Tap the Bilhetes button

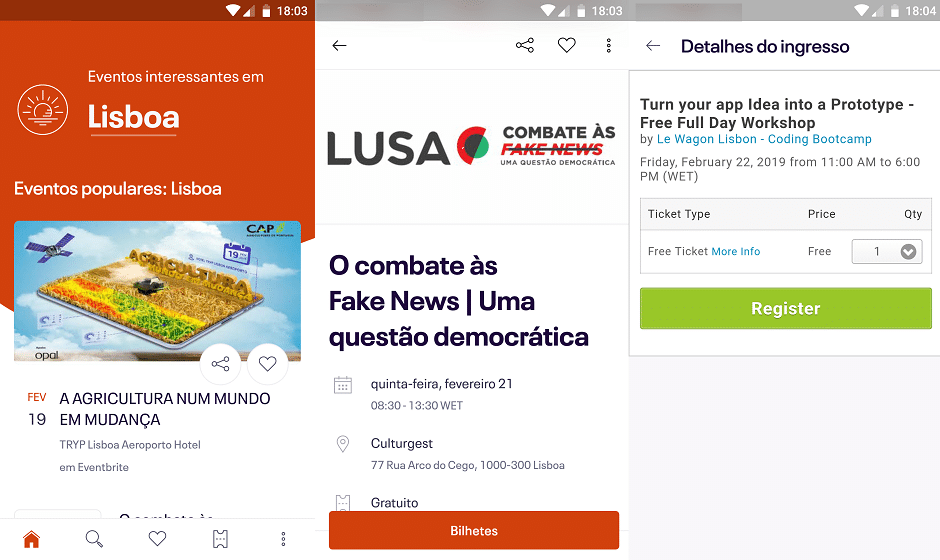point(474,531)
